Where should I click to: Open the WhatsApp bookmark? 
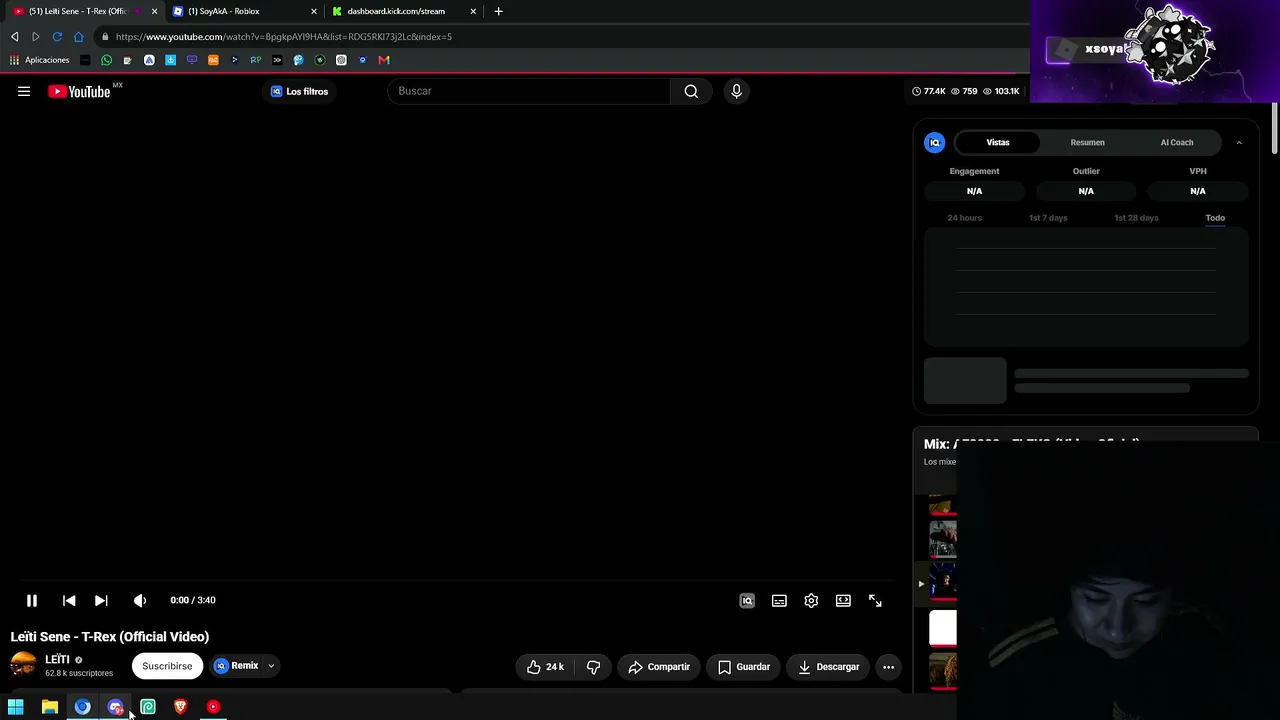[106, 60]
